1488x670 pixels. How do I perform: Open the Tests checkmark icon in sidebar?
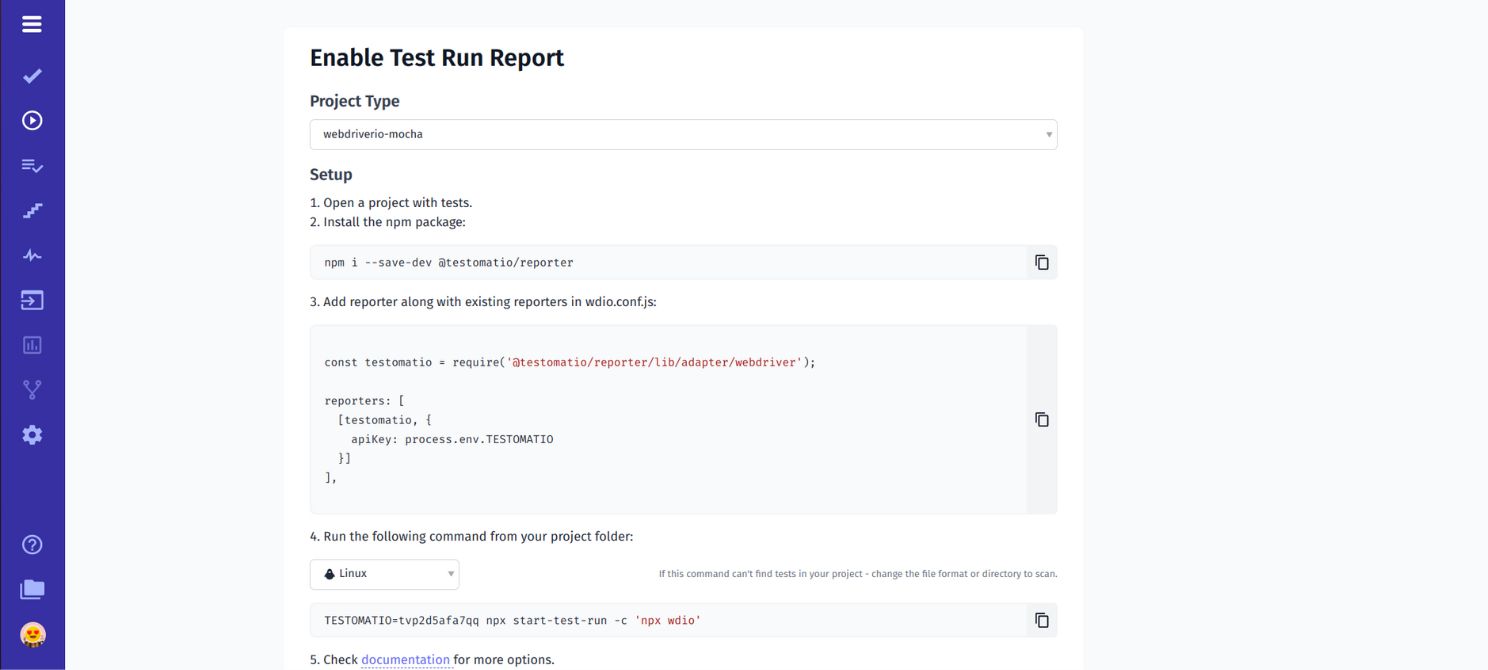point(32,76)
